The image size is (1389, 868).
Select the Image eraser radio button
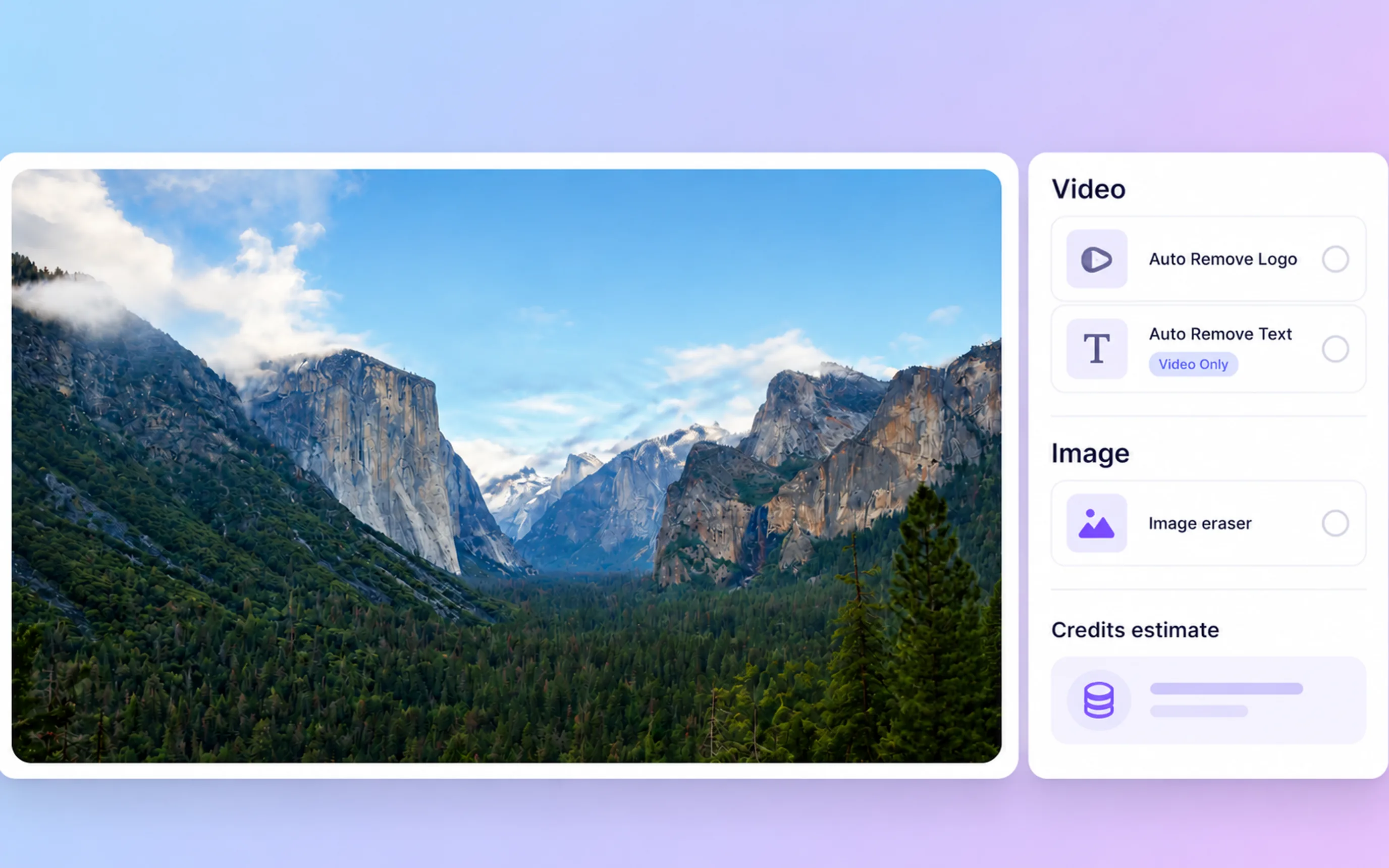coord(1335,523)
